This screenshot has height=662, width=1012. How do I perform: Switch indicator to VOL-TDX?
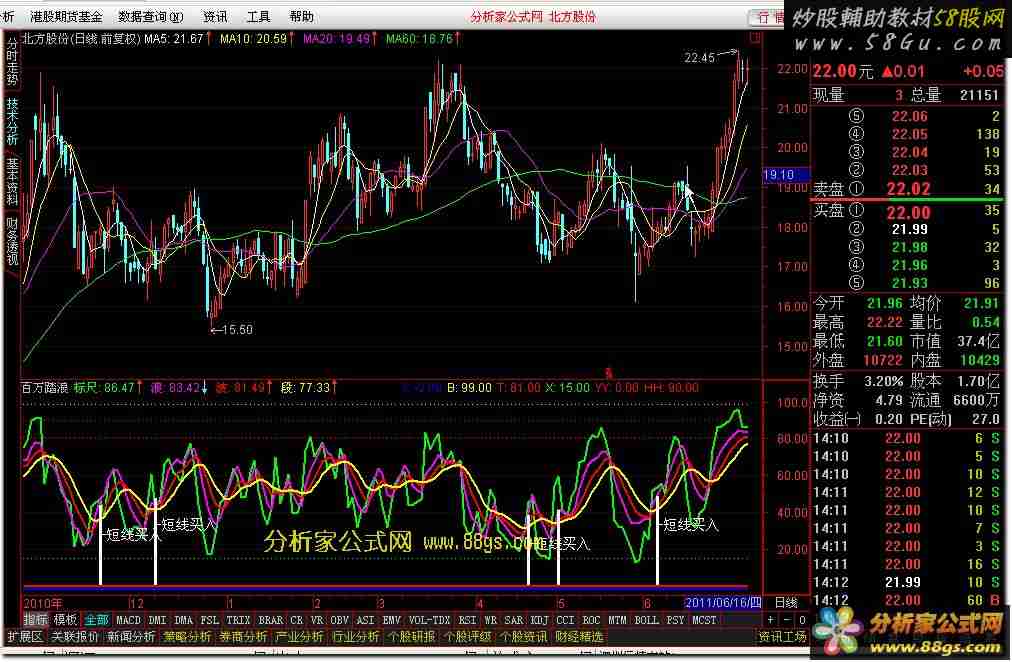tap(430, 620)
